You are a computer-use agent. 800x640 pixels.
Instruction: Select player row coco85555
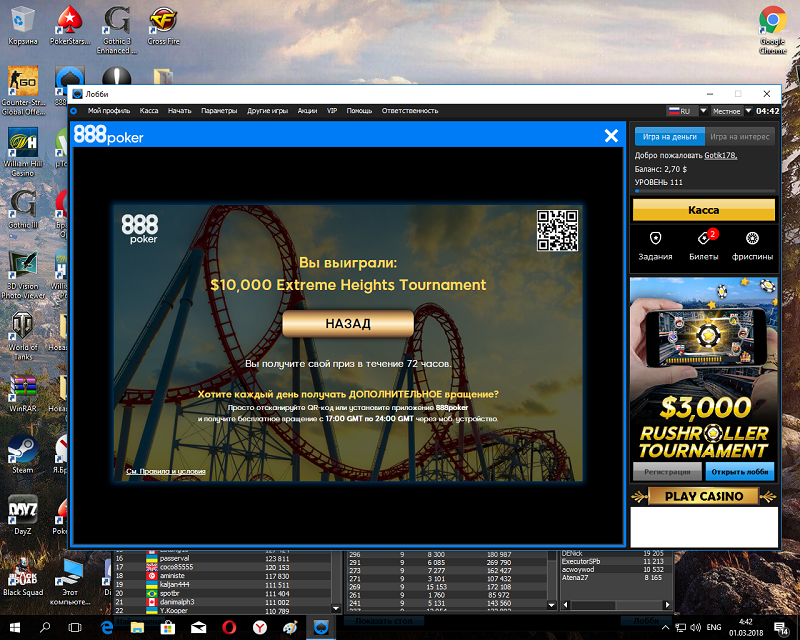coord(222,567)
